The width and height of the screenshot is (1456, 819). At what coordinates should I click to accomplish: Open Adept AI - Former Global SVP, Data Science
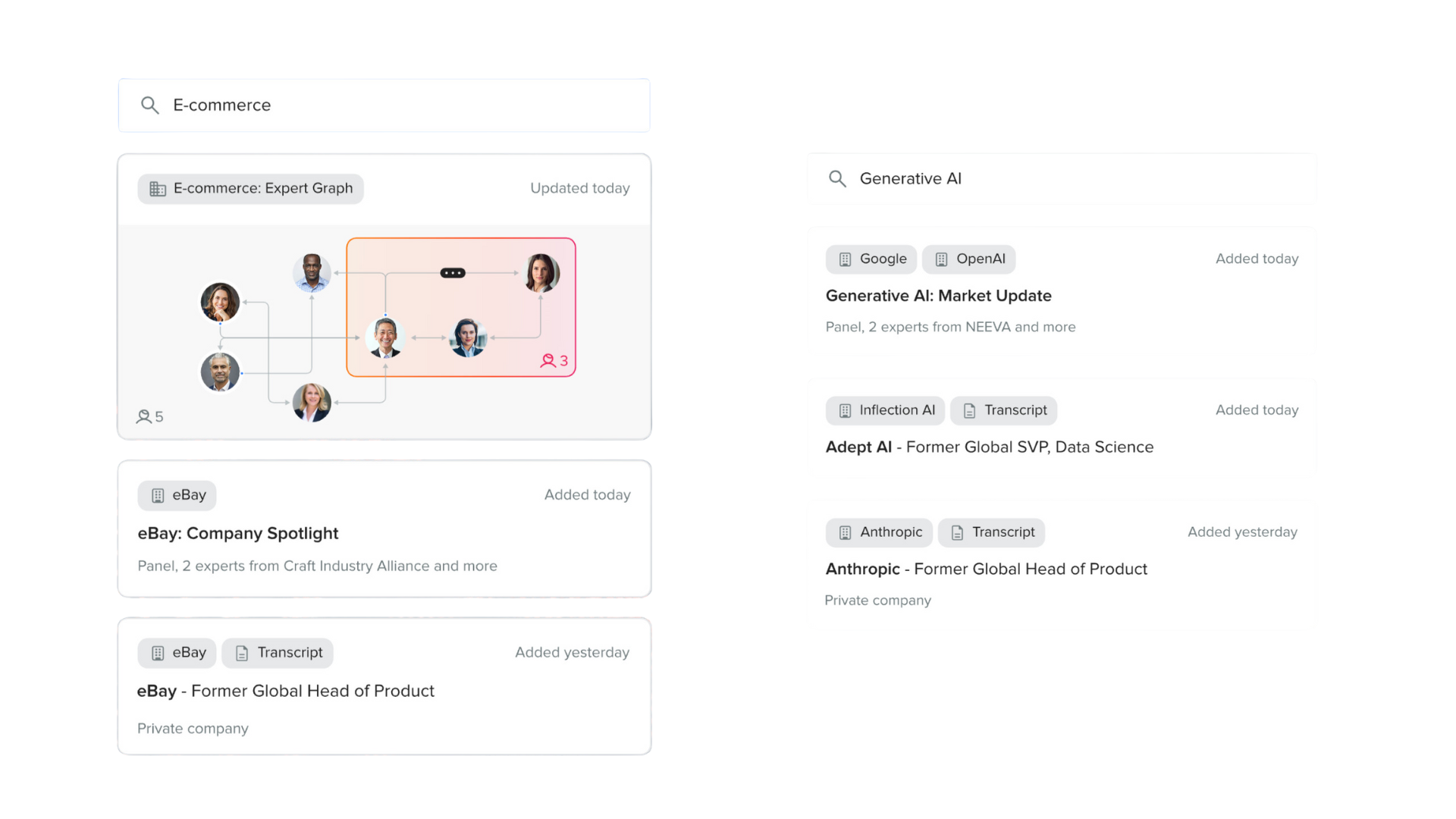click(990, 447)
